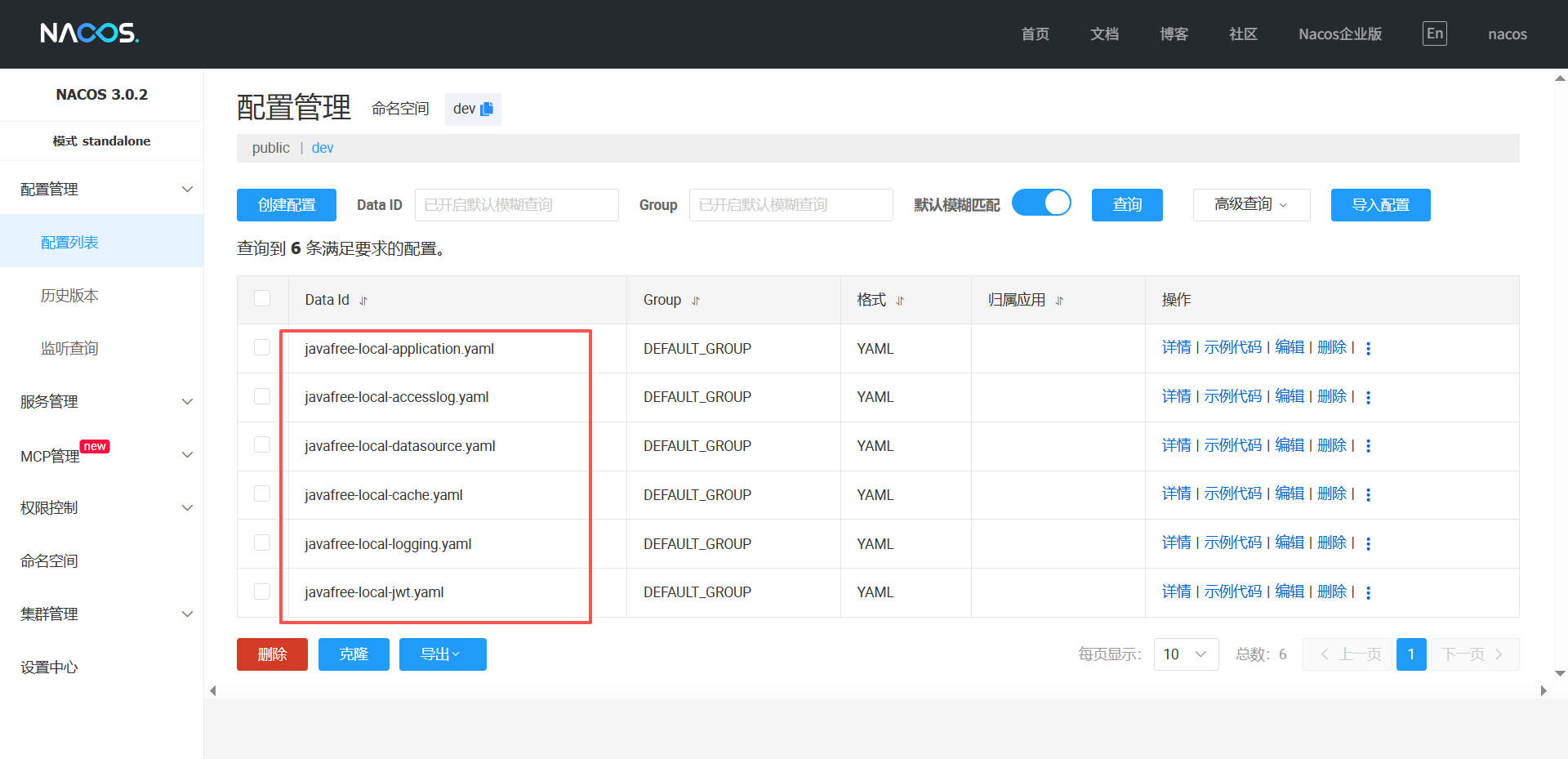The height and width of the screenshot is (759, 1568).
Task: Select the javafree-local-datasource.yaml row checkbox
Action: 262,444
